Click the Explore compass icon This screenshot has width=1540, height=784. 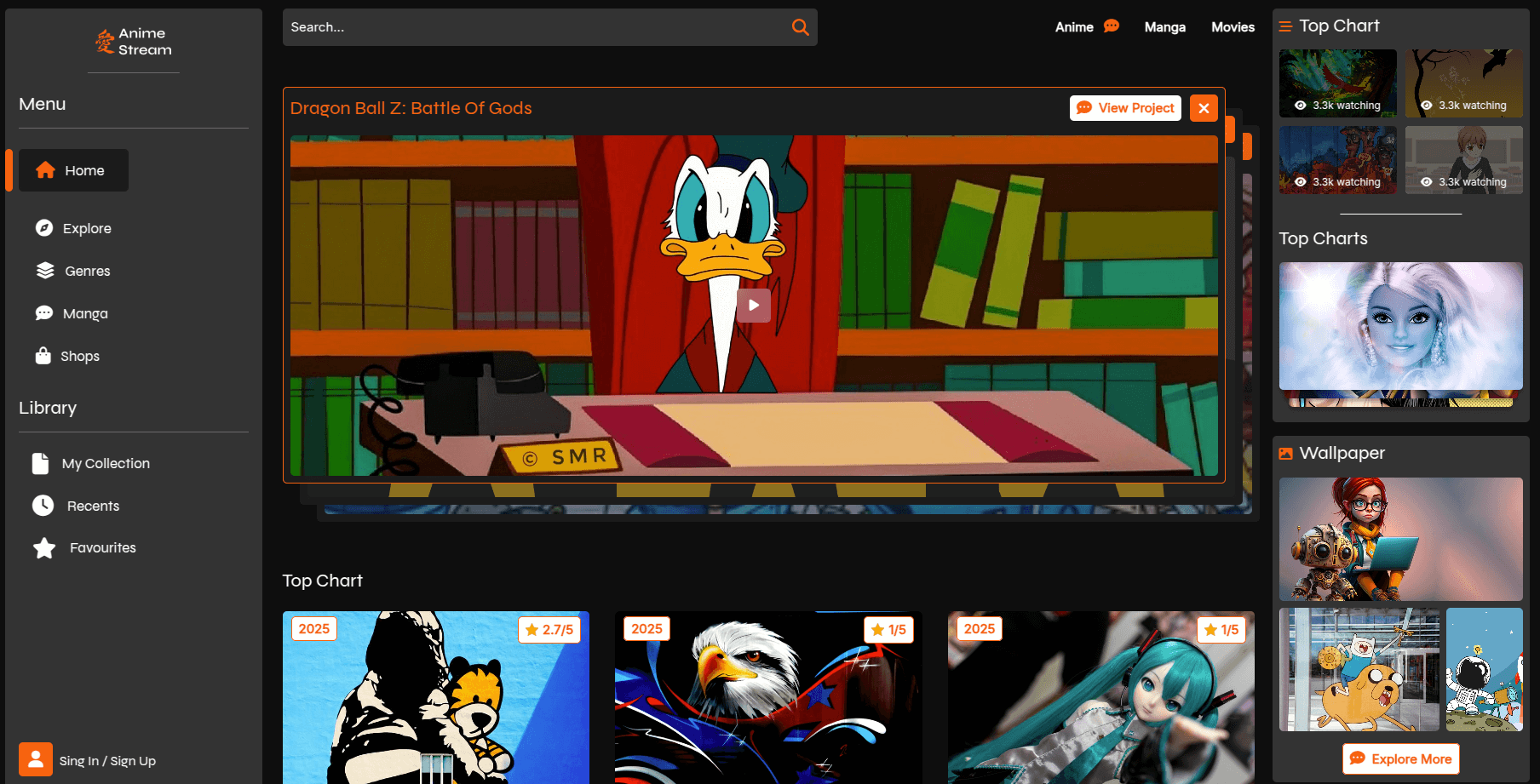(x=44, y=228)
